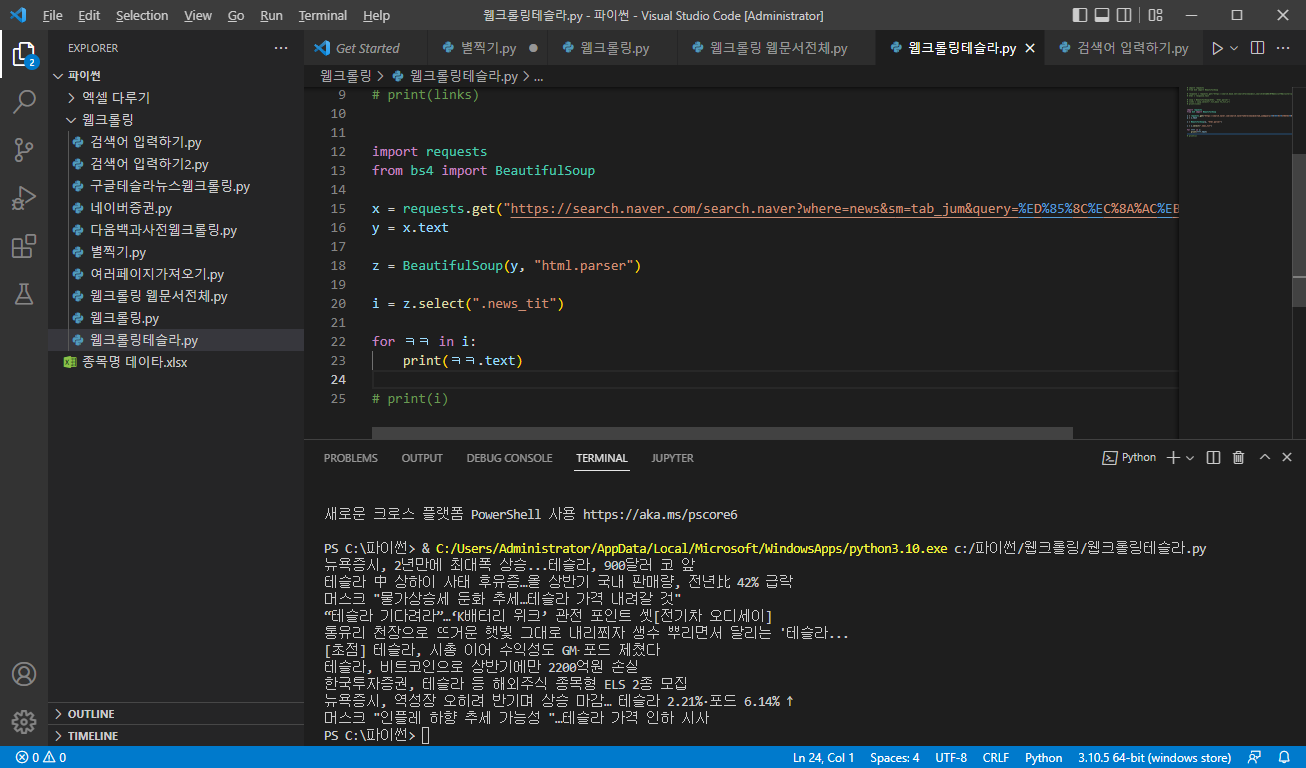The height and width of the screenshot is (768, 1306).
Task: Expand the OUTLINE section
Action: coord(176,714)
